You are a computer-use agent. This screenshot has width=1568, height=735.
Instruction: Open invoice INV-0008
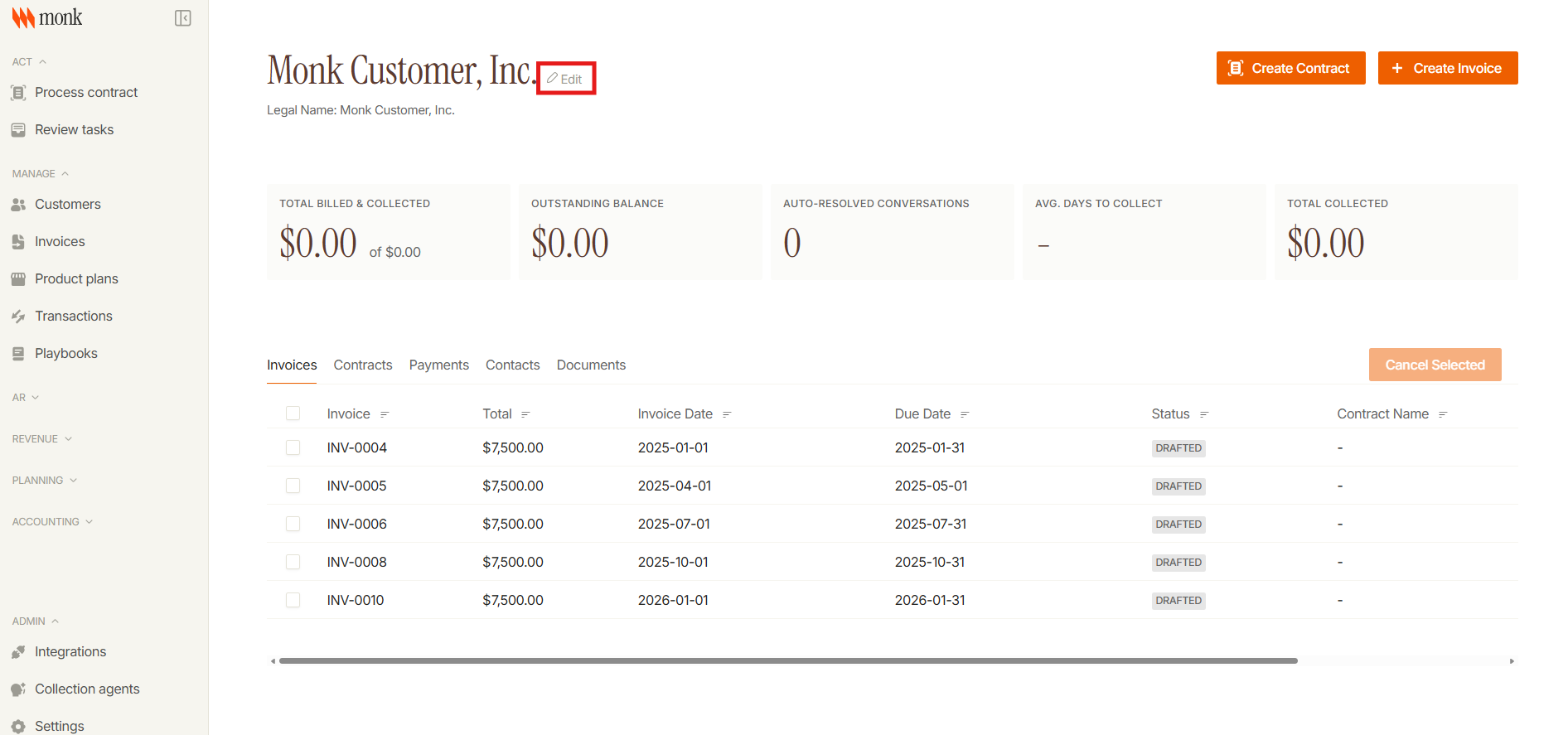pyautogui.click(x=357, y=563)
